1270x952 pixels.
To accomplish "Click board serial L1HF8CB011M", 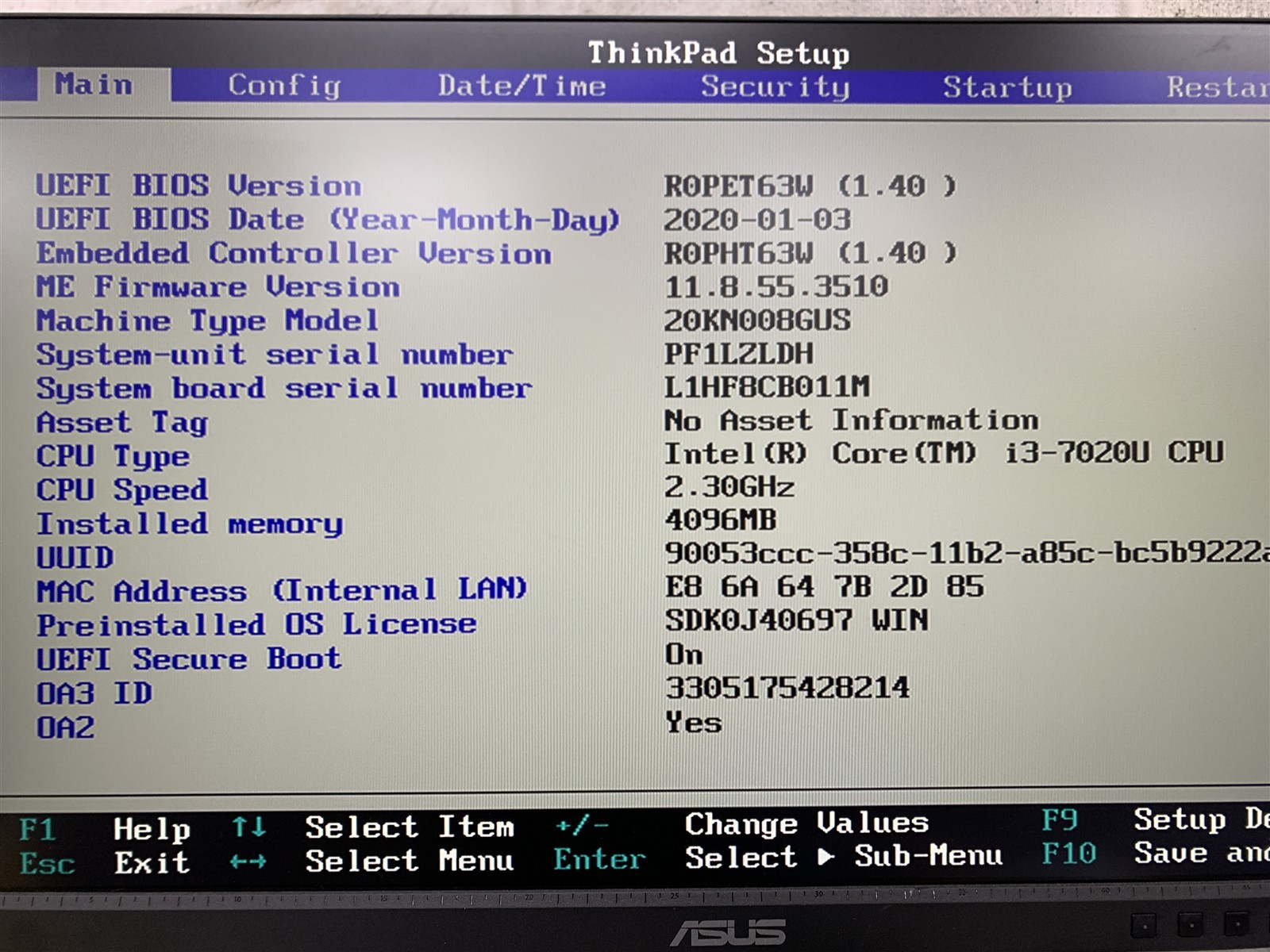I will click(767, 387).
